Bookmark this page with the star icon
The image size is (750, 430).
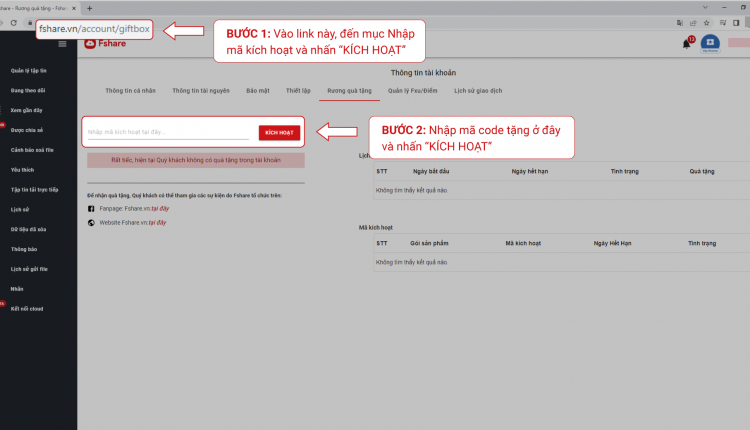click(x=706, y=23)
